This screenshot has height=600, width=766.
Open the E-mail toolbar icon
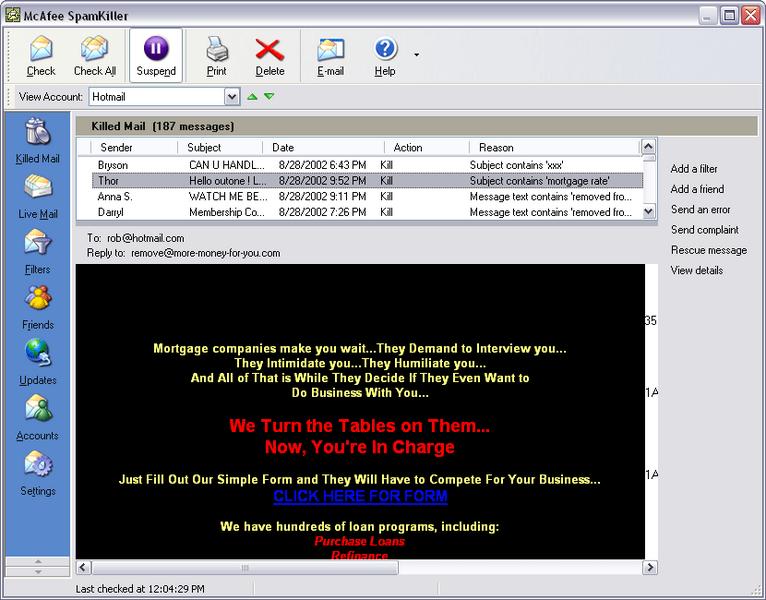click(330, 56)
